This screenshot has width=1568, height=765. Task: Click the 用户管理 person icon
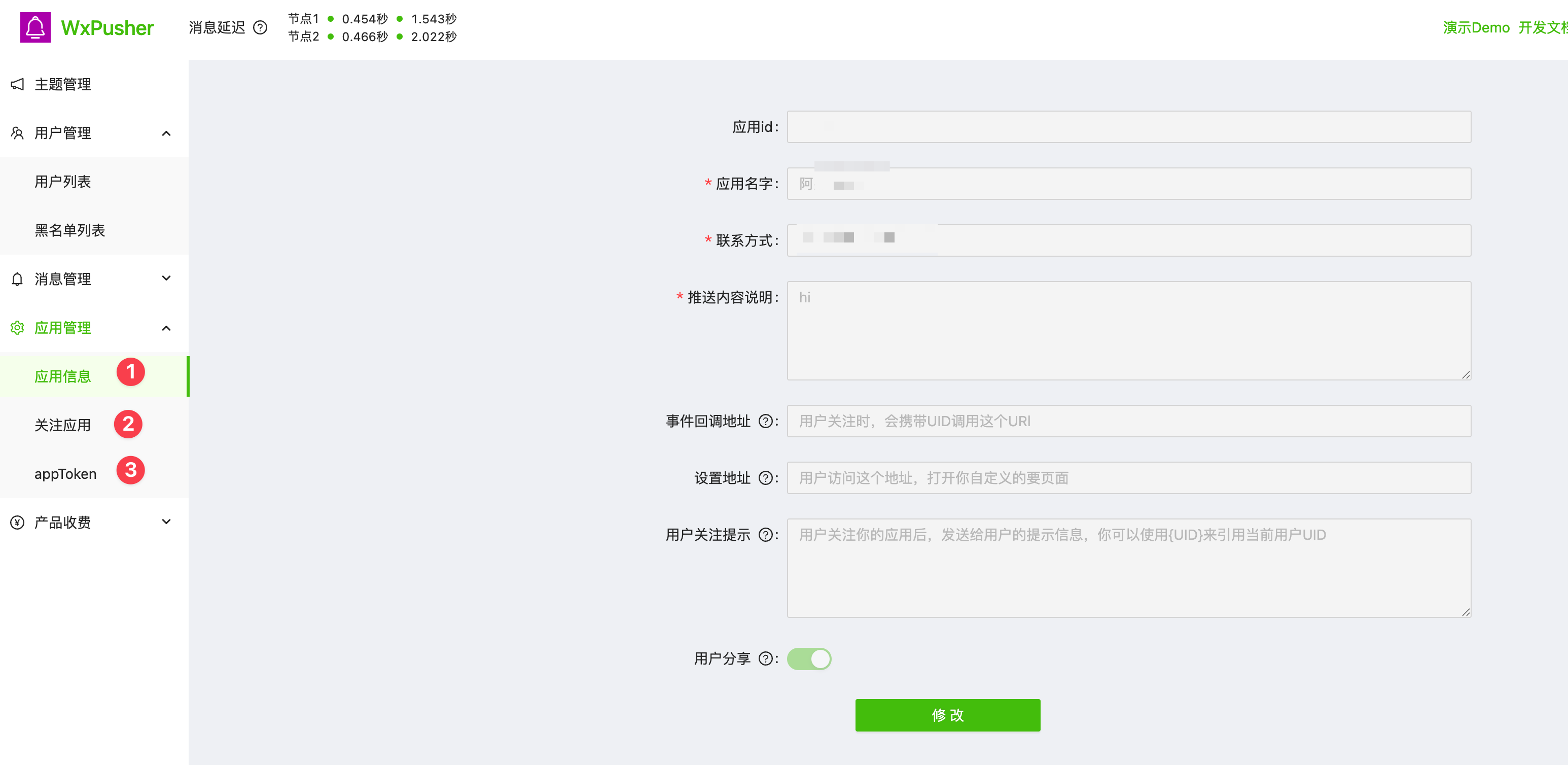pyautogui.click(x=16, y=133)
